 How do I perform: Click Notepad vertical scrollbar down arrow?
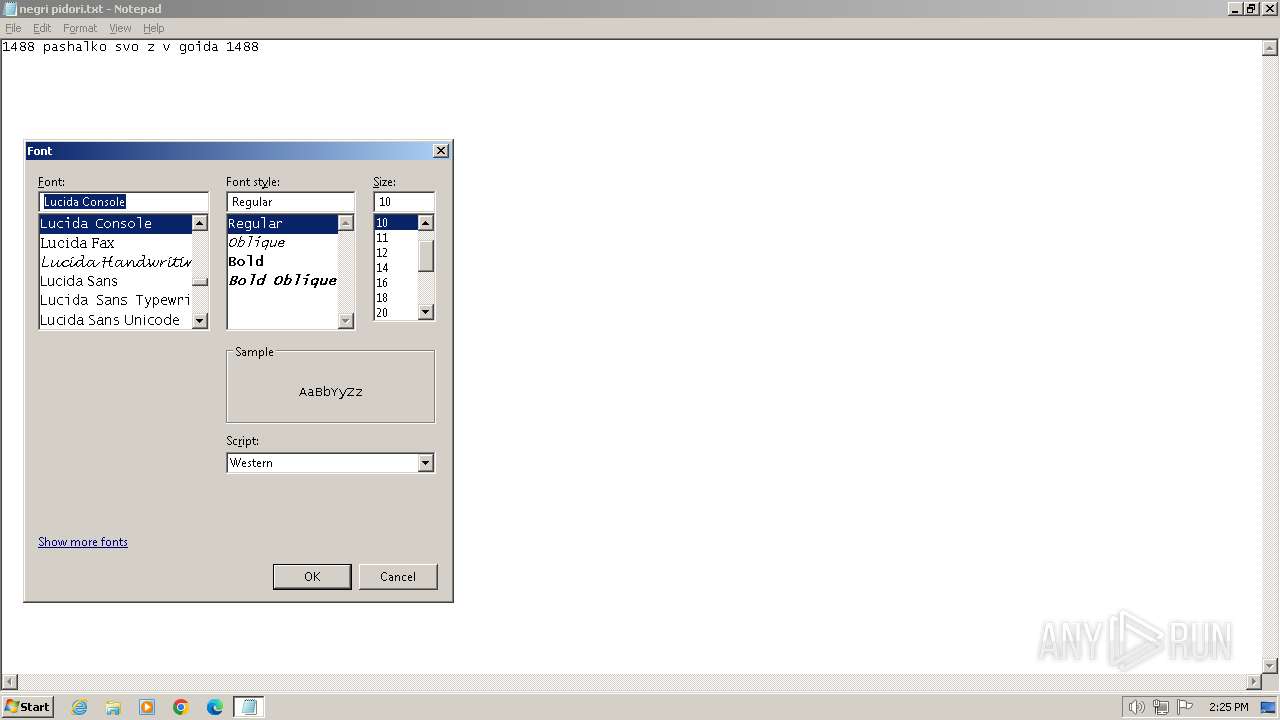click(x=1271, y=665)
